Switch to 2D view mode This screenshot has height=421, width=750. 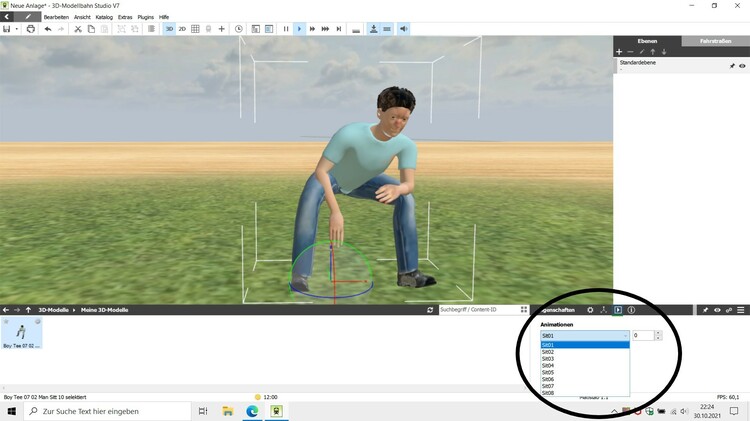coord(182,29)
